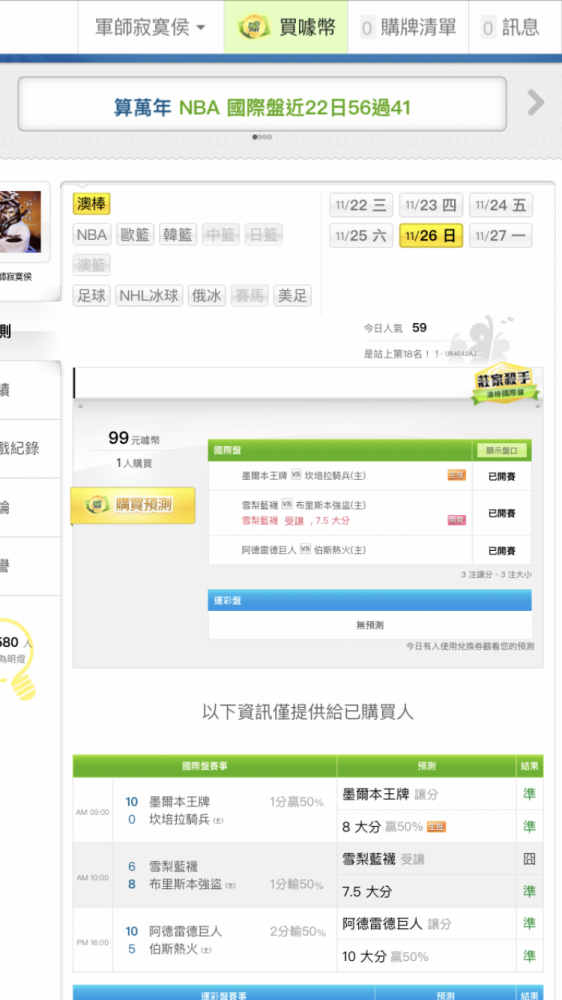The height and width of the screenshot is (1000, 562).
Task: Click the 無預測 text
Action: (370, 626)
